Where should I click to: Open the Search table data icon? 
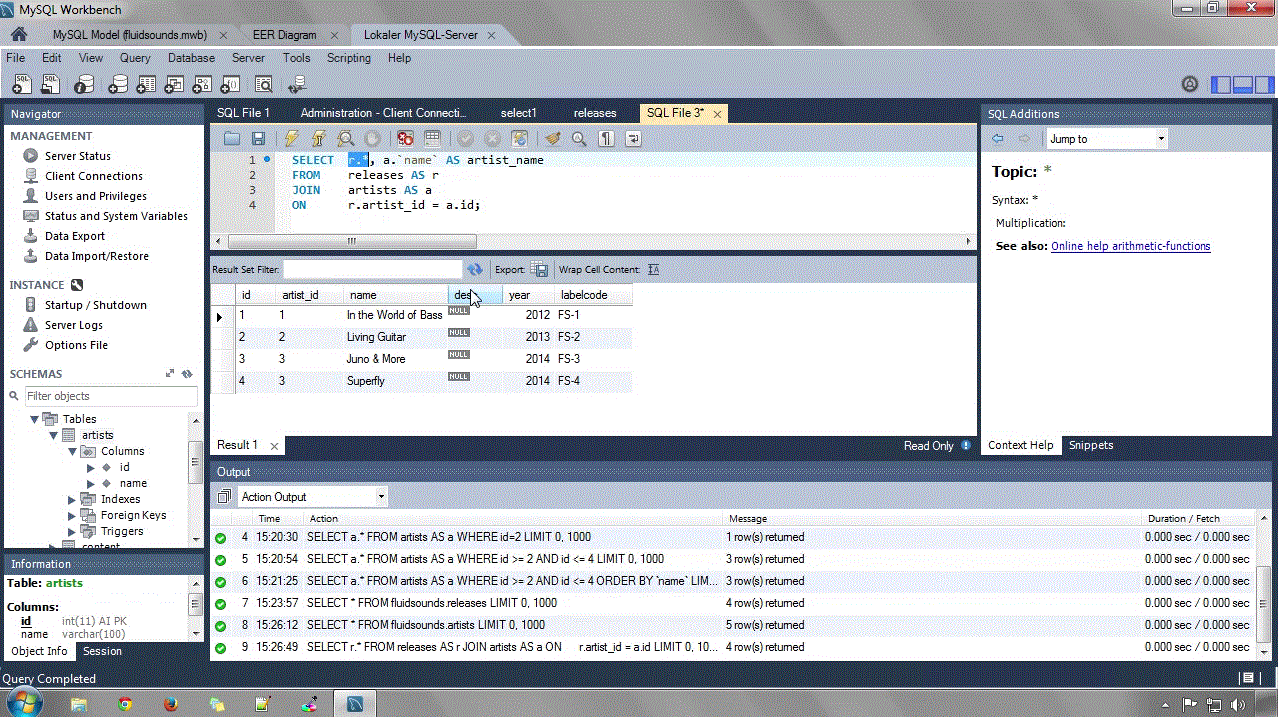[x=264, y=84]
